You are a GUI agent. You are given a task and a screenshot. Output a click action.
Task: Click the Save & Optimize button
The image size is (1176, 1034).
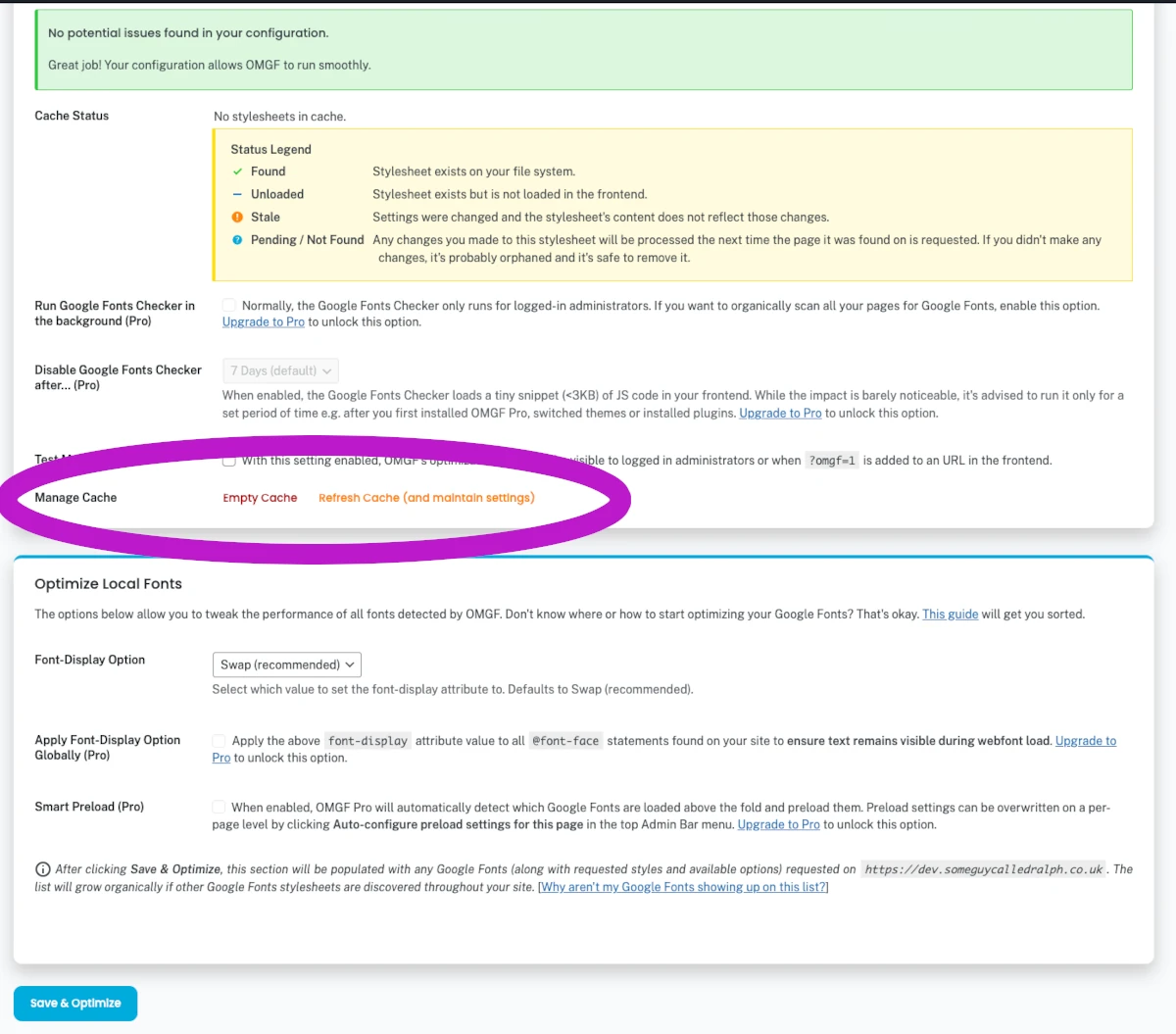pyautogui.click(x=75, y=1004)
